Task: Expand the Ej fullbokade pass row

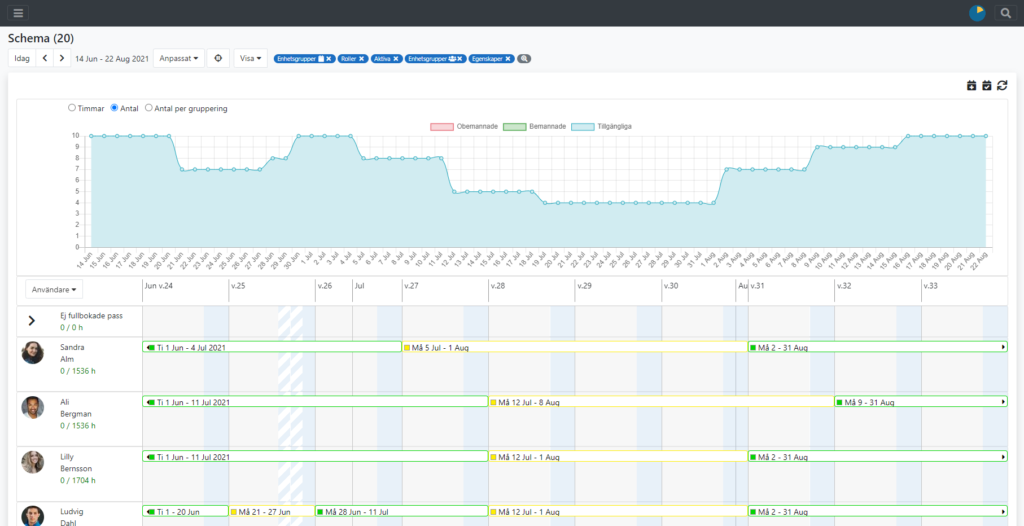Action: [x=31, y=321]
